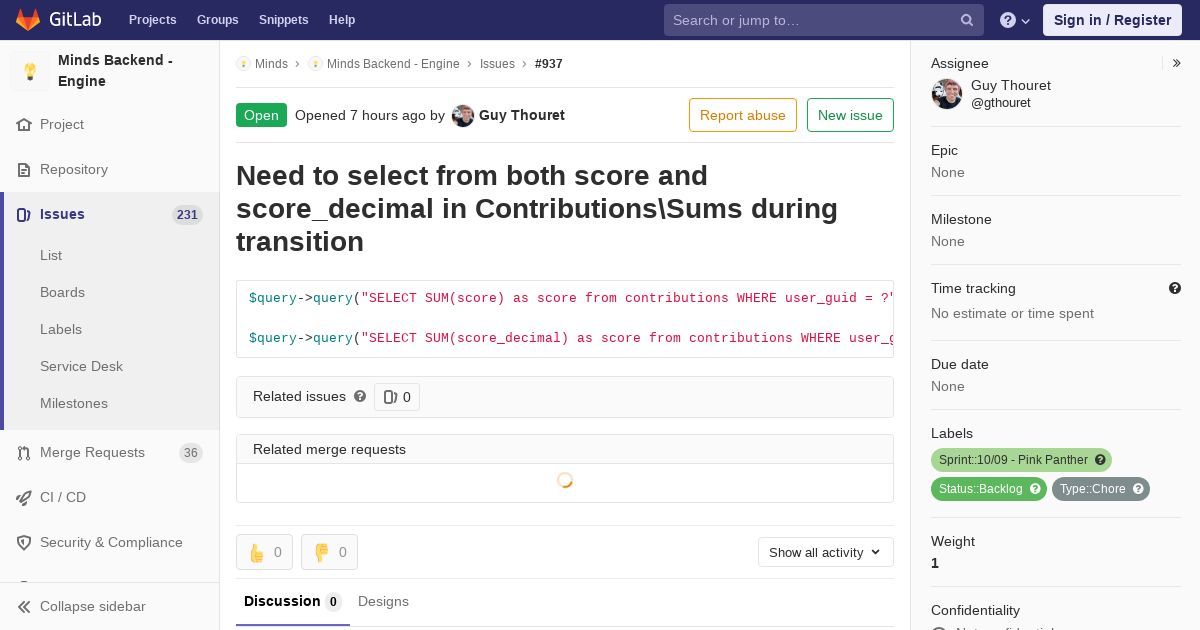
Task: Click the project title Minds Backend - Engine
Action: (x=115, y=71)
